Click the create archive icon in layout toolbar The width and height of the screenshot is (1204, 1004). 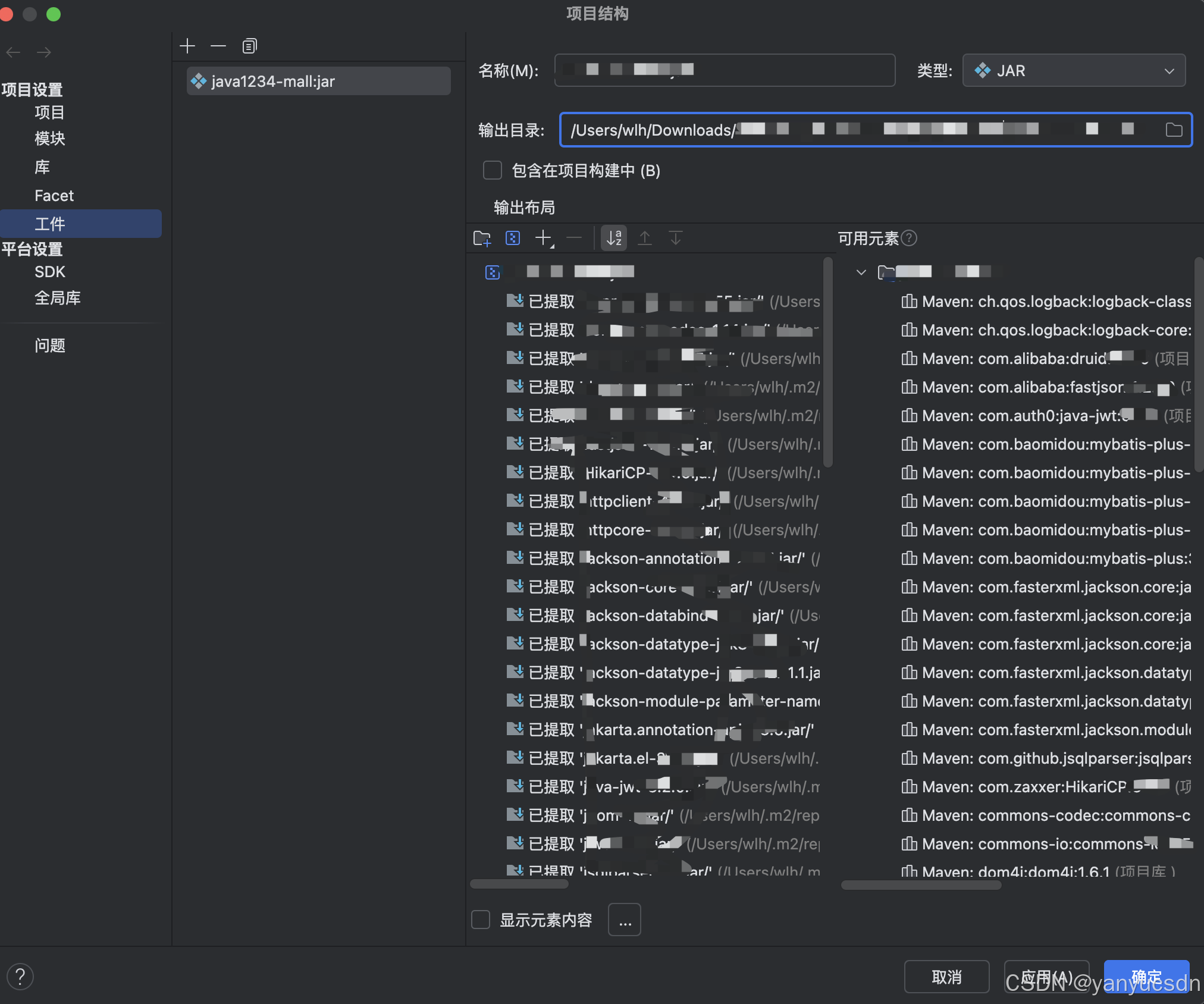(512, 239)
